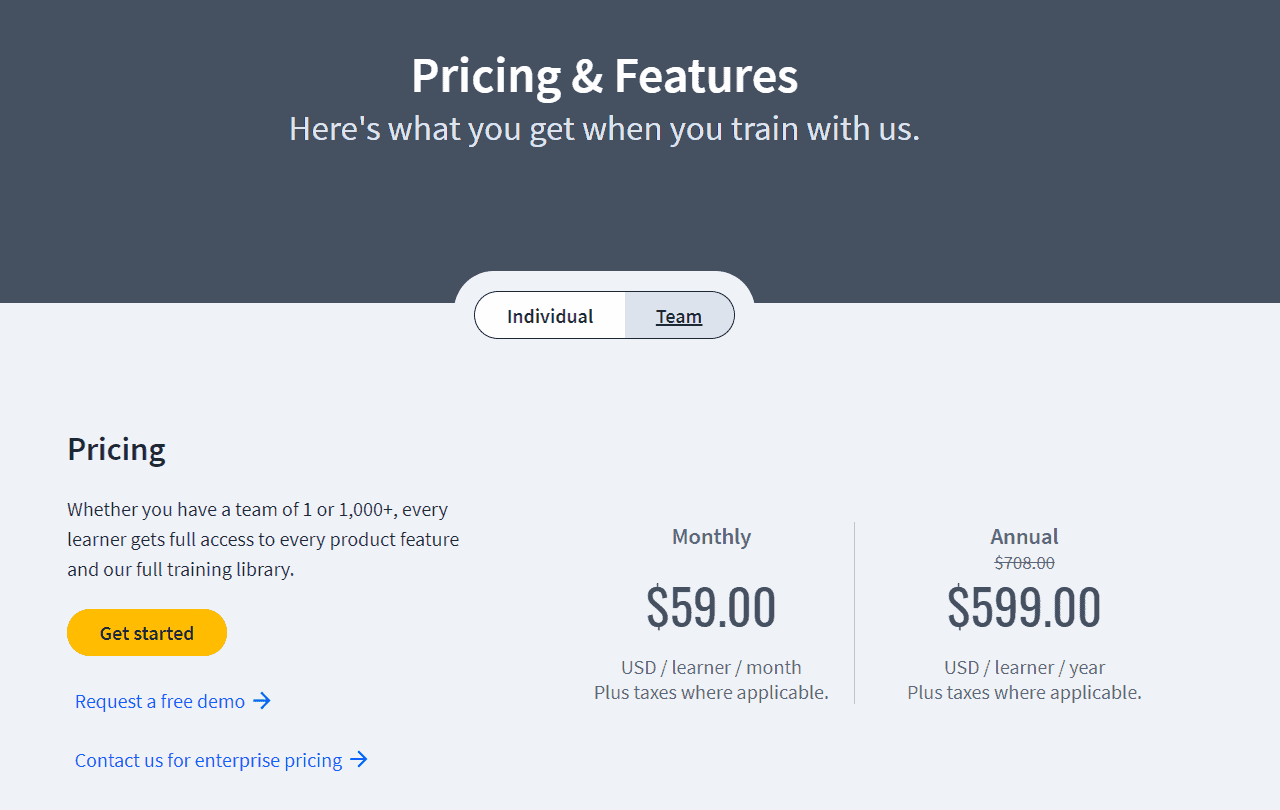Open the Request a free demo link

coord(158,701)
